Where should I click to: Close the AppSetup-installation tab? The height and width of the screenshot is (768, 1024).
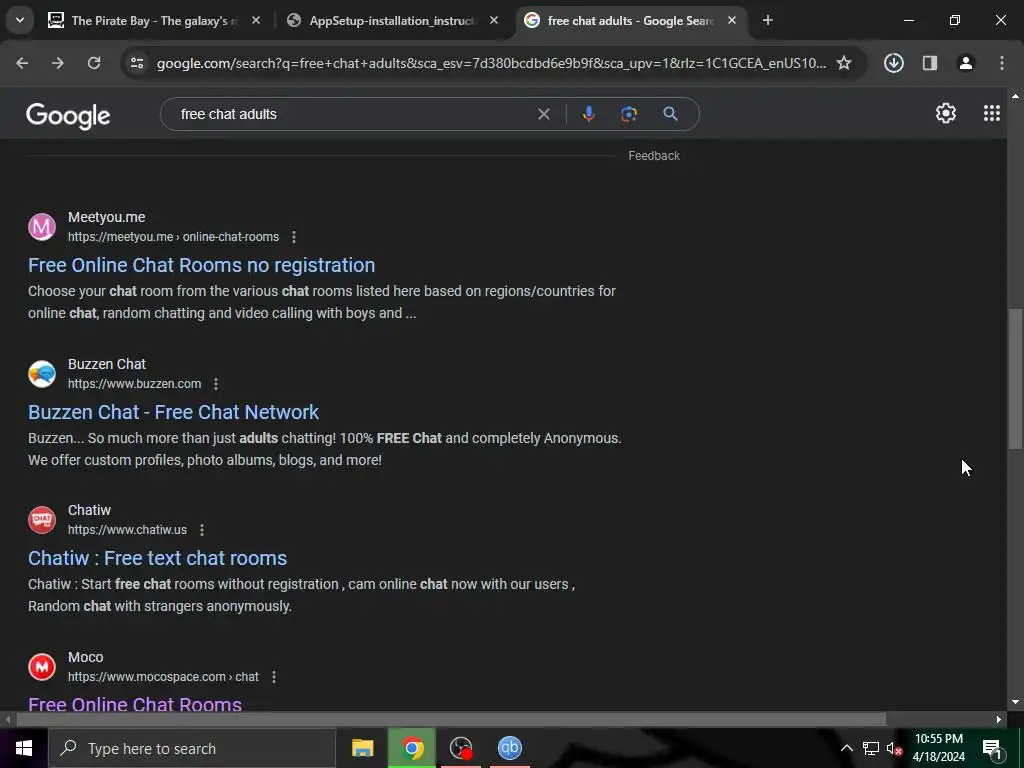[x=494, y=20]
